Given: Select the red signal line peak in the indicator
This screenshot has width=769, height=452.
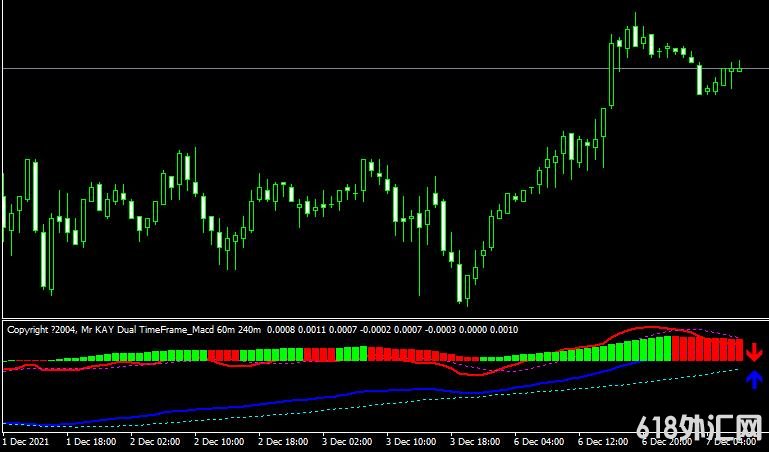Looking at the screenshot, I should 648,328.
